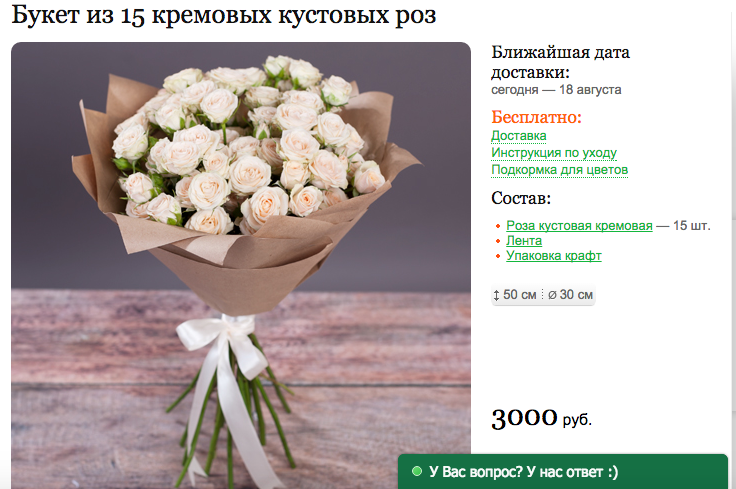This screenshot has height=489, width=736.
Task: Open the Инструкция по уходу link
Action: coord(554,153)
